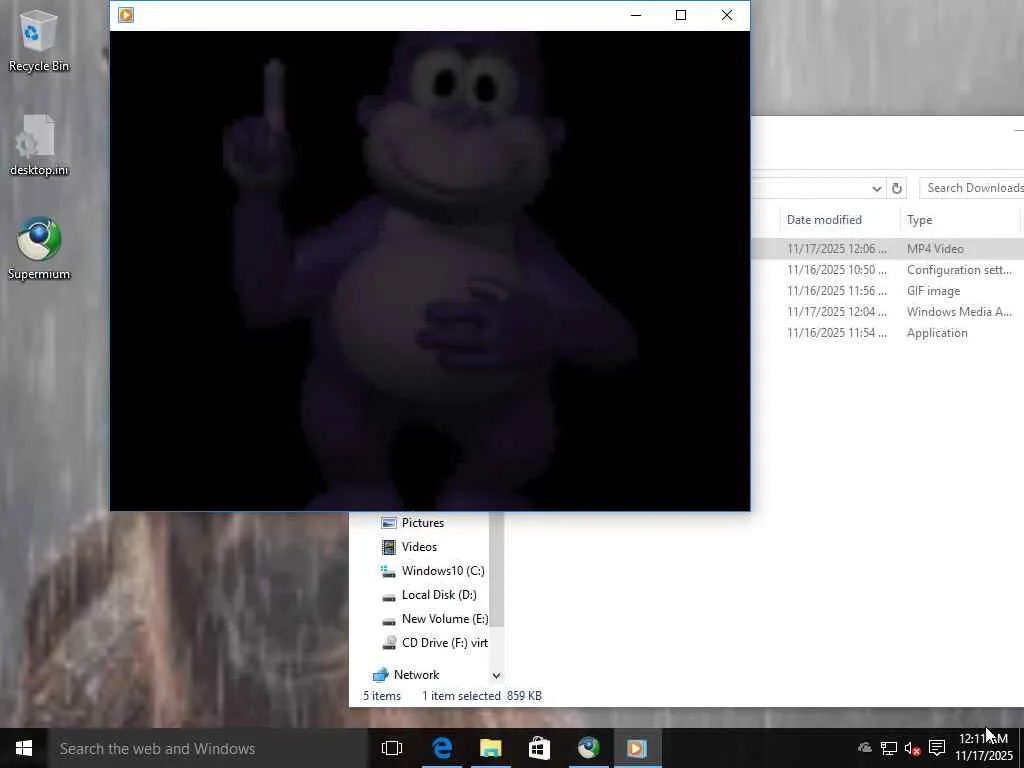Select CD Drive (F:) in navigation pane

coord(444,643)
